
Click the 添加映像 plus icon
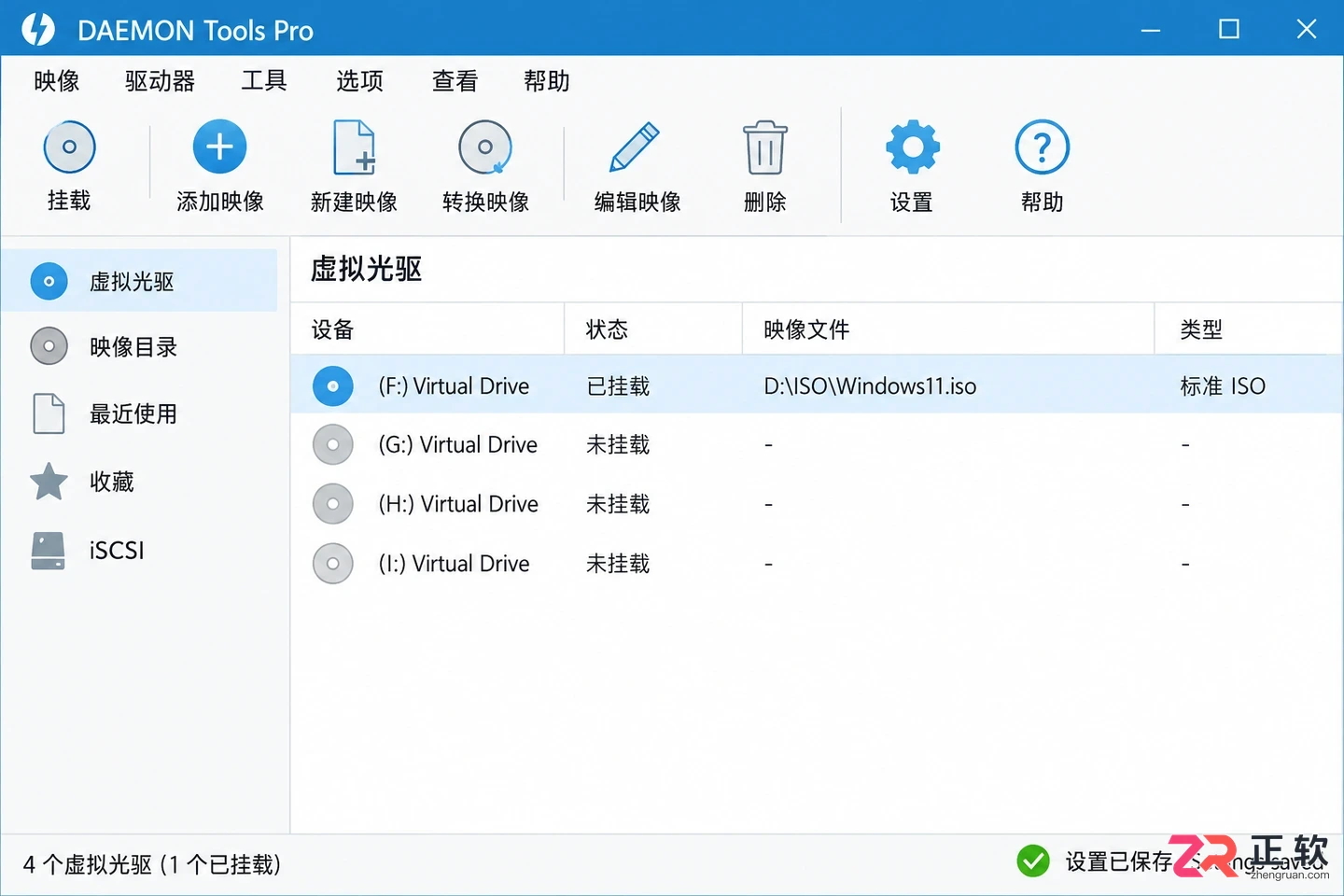pyautogui.click(x=219, y=147)
